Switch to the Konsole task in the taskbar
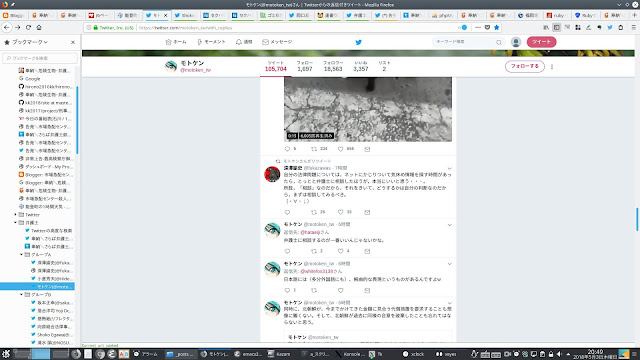 (350, 354)
